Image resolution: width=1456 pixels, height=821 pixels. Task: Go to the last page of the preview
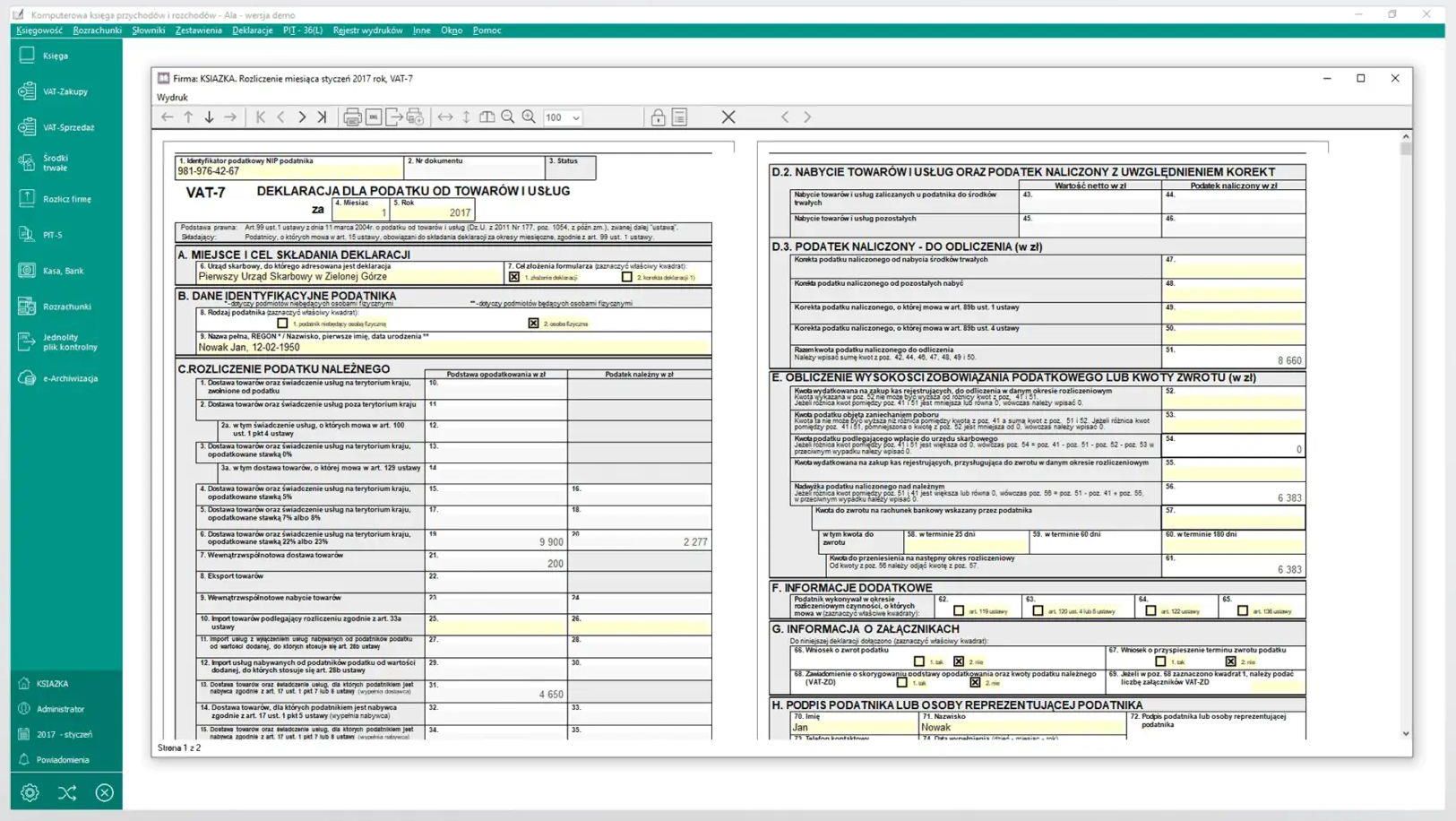322,117
